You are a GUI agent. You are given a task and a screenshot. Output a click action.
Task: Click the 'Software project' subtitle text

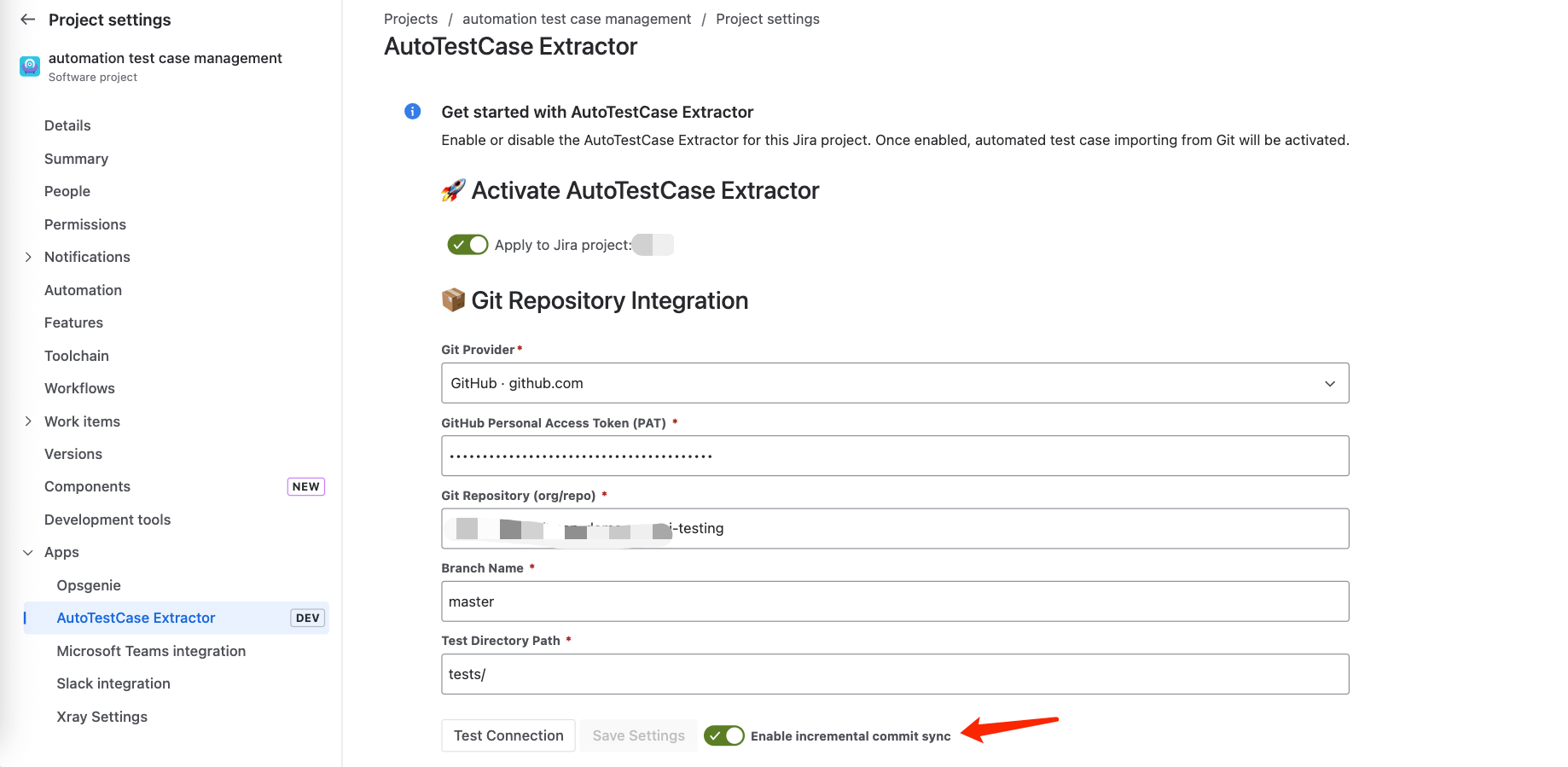[x=93, y=77]
